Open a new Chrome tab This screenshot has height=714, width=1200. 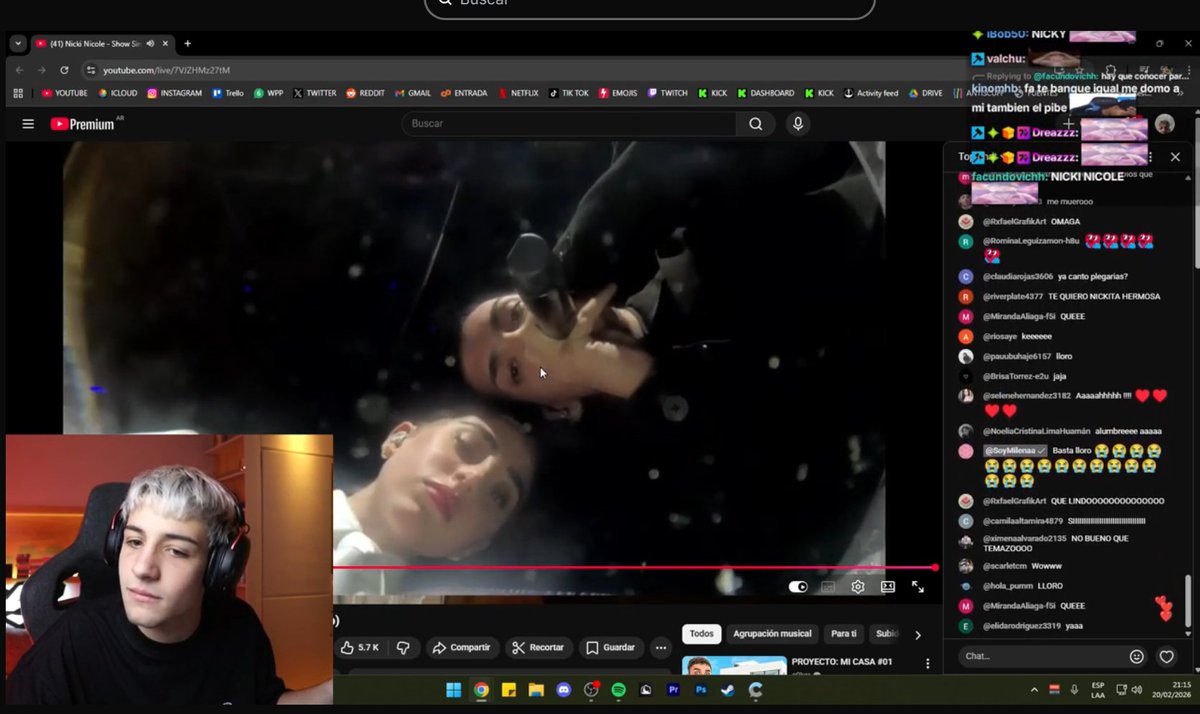pos(187,43)
